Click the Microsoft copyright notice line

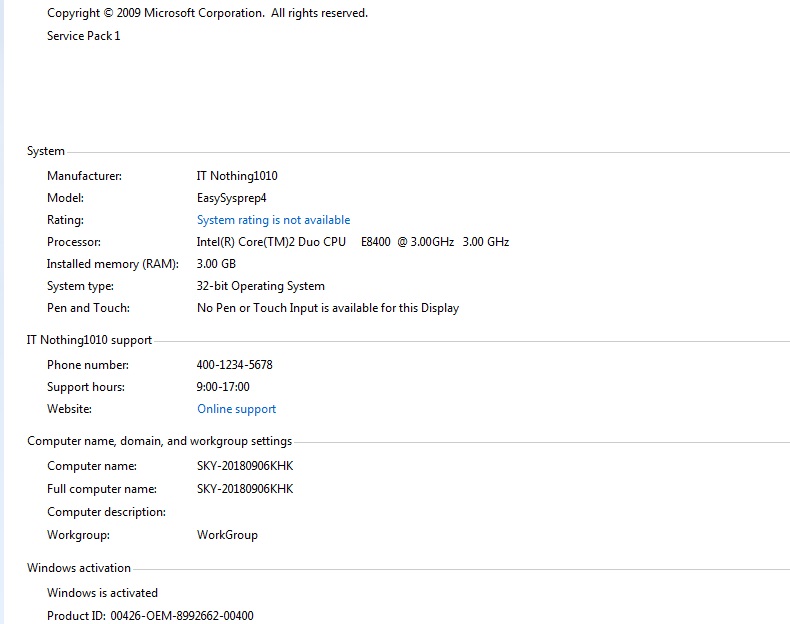207,13
